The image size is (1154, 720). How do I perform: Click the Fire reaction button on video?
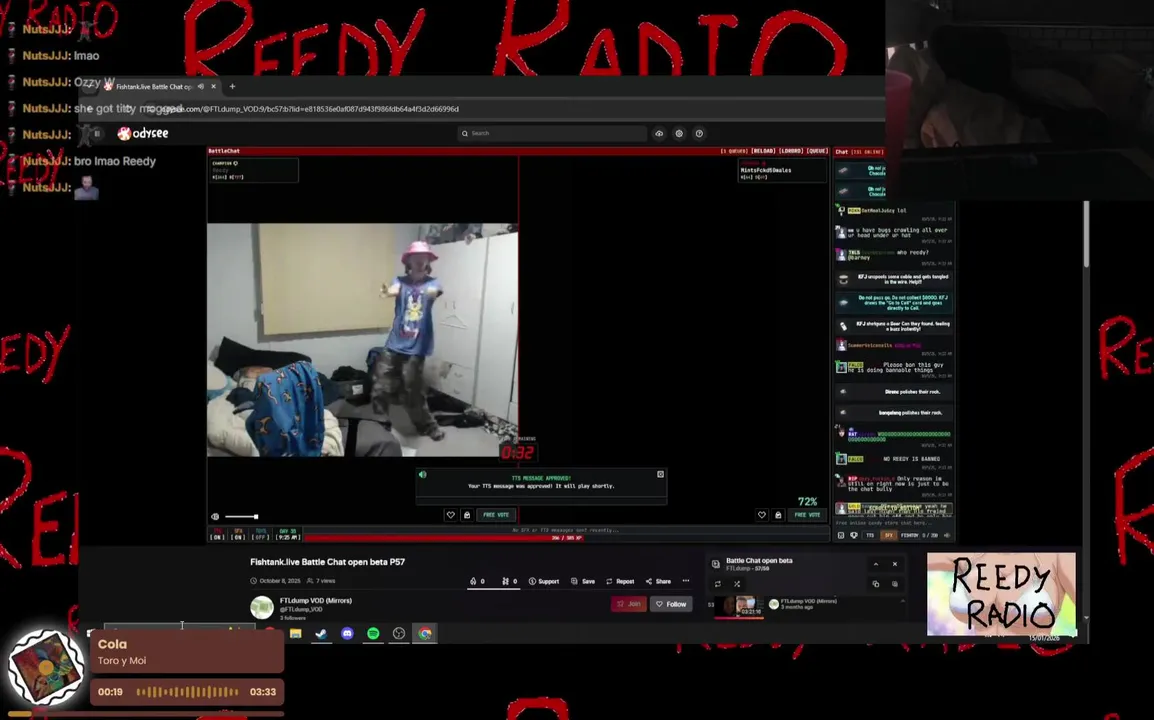(478, 581)
